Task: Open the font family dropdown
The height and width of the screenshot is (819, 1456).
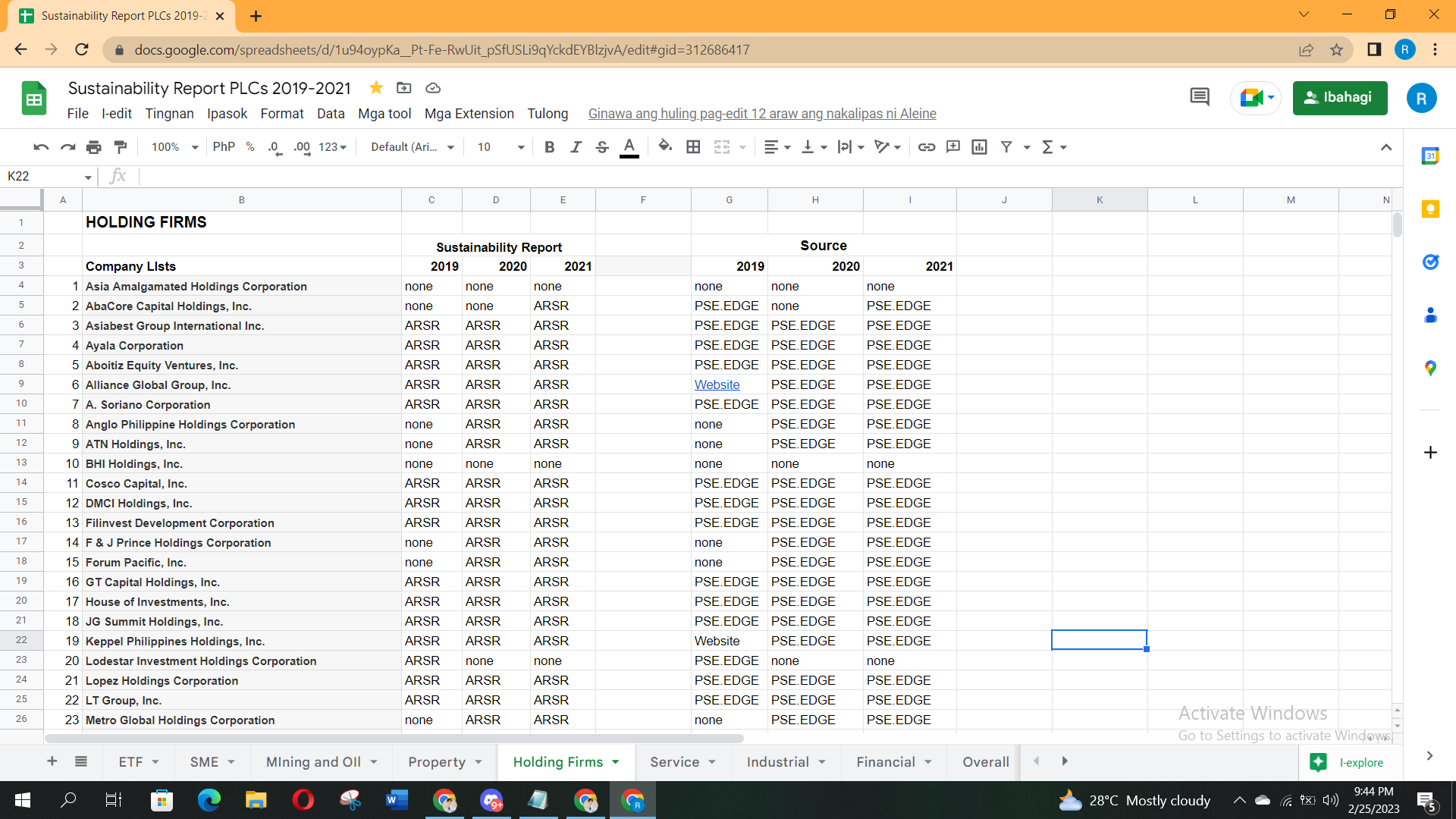Action: point(413,147)
